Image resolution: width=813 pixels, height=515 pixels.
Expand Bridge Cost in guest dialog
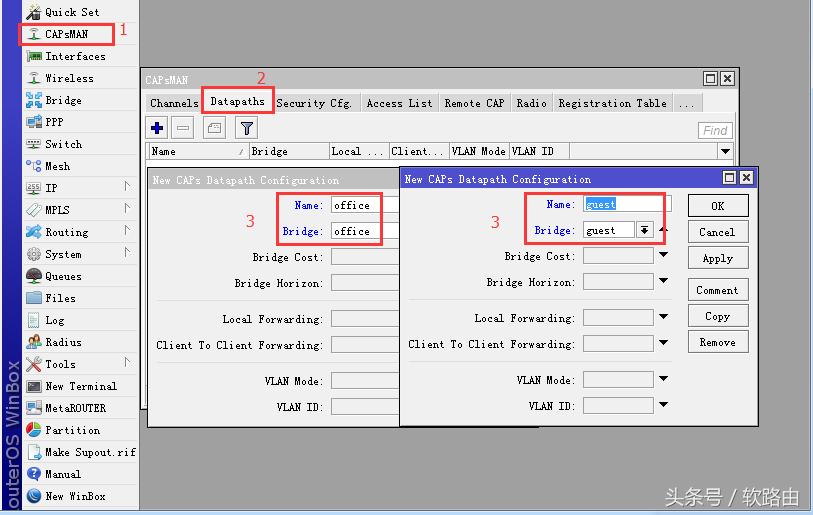664,255
